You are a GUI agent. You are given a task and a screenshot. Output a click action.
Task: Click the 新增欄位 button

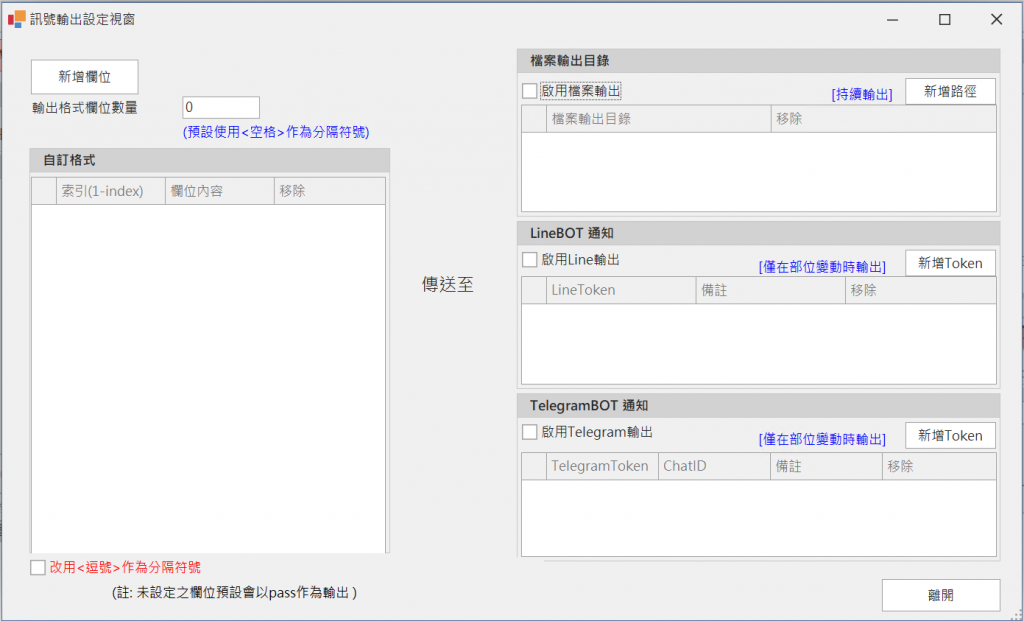point(84,77)
